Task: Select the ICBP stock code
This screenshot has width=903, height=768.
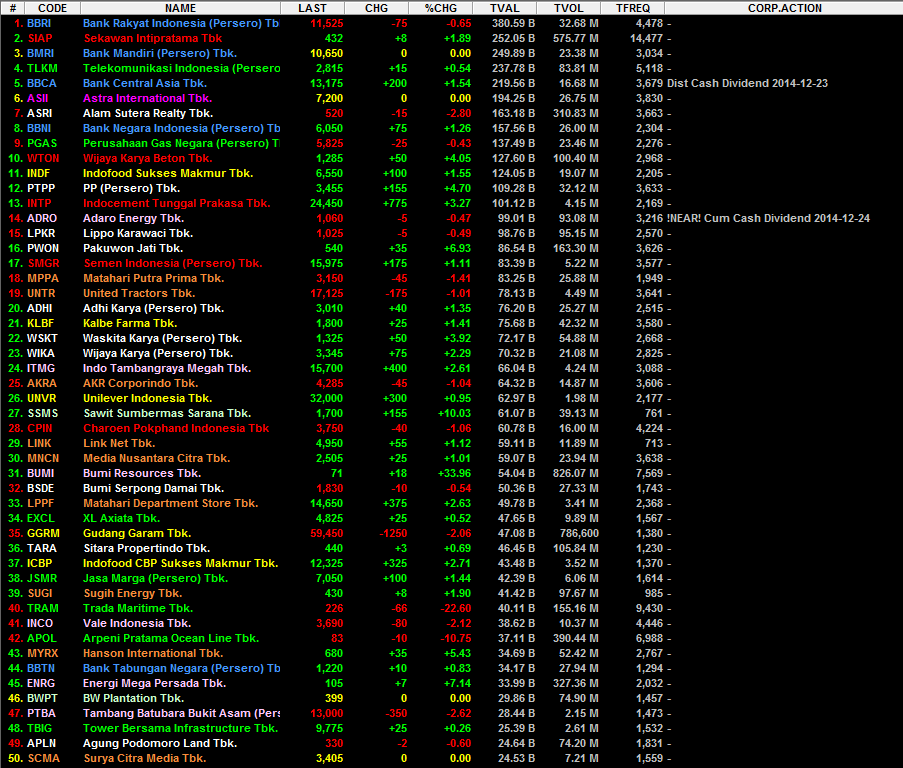Action: (39, 563)
